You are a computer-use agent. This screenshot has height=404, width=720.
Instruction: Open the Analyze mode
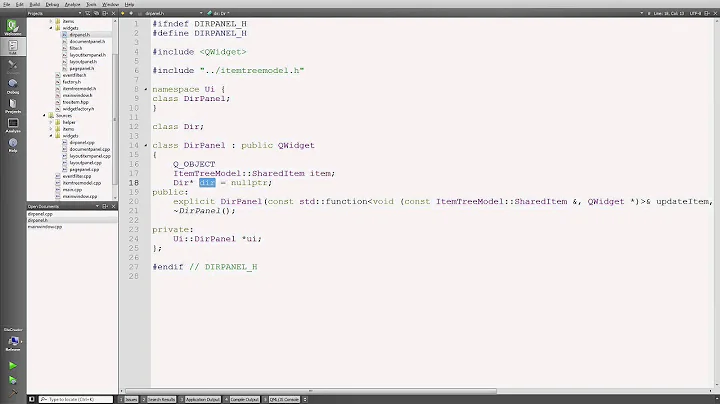13,125
